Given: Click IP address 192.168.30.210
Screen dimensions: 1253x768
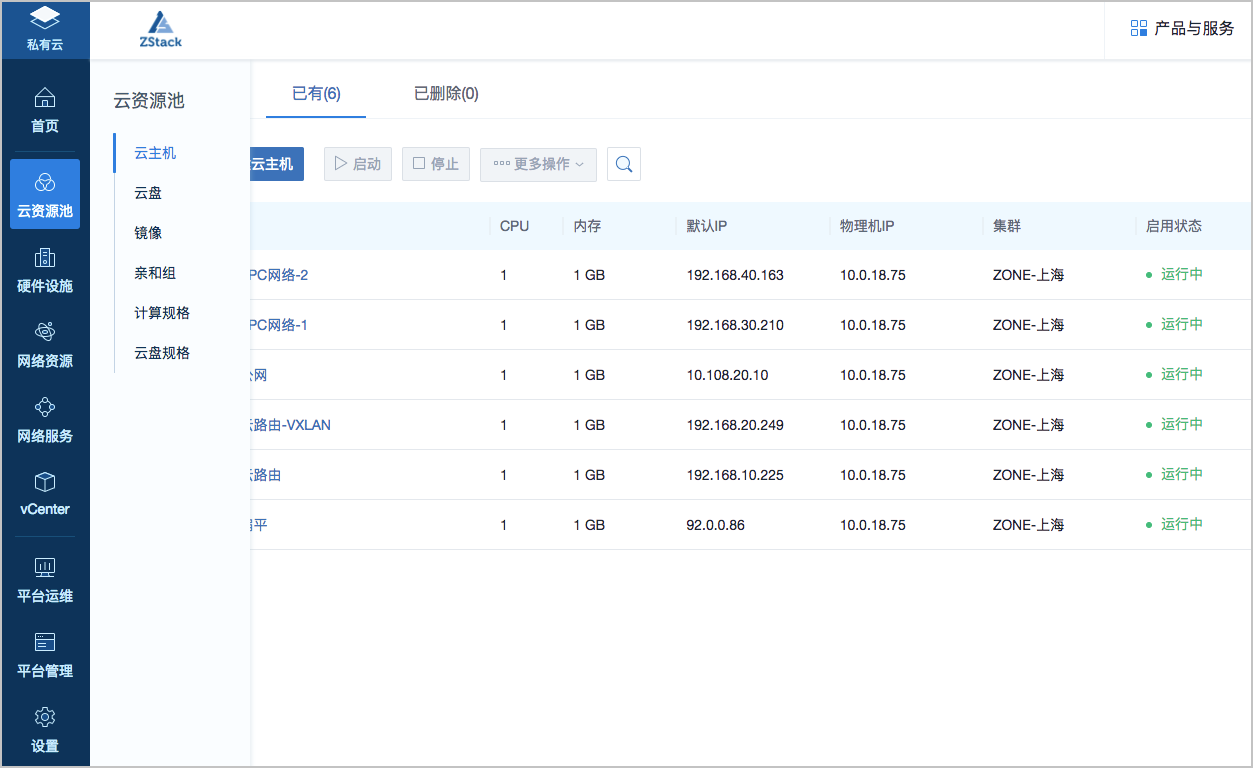Looking at the screenshot, I should tap(735, 324).
